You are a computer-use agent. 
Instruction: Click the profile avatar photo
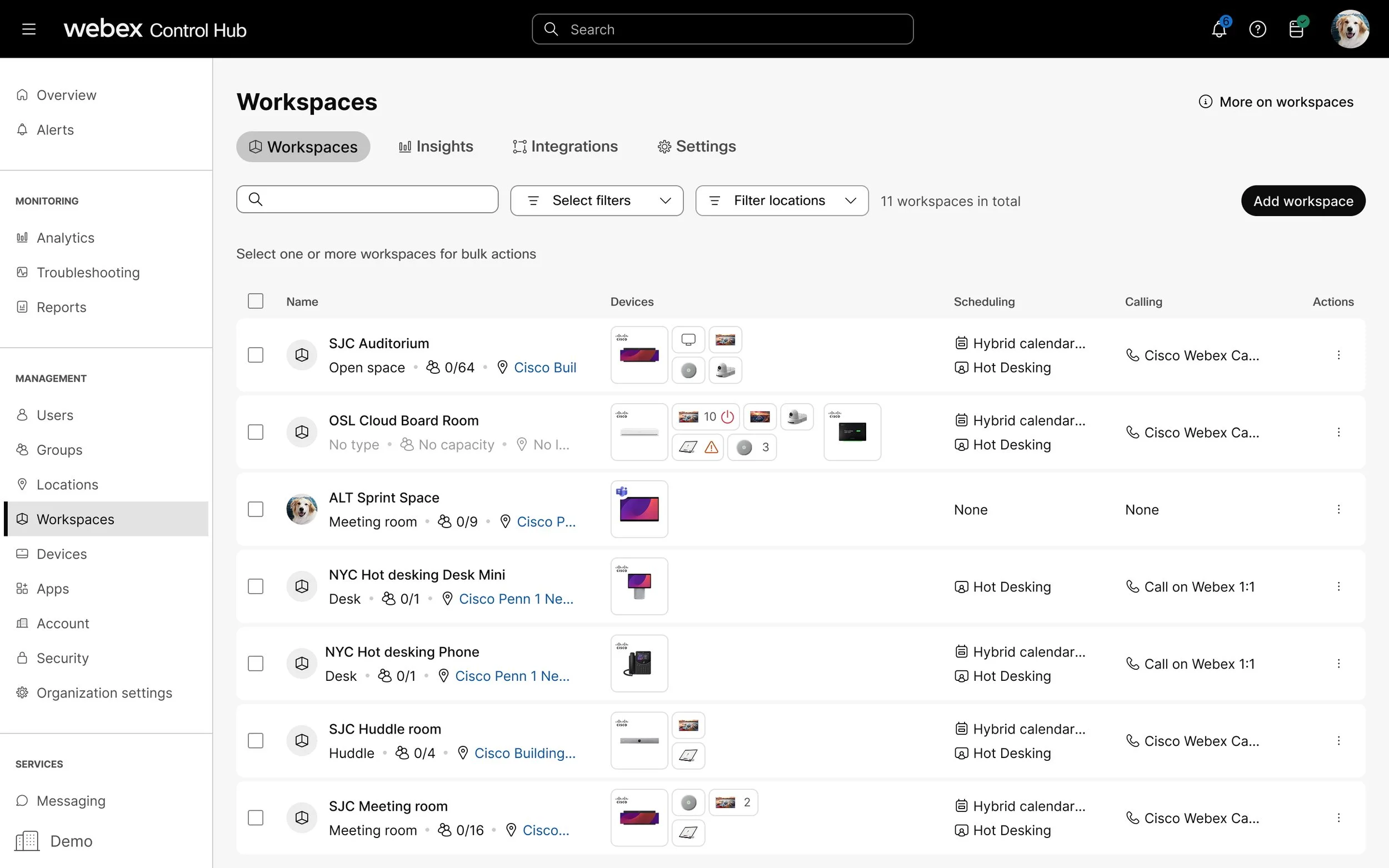(x=1350, y=29)
